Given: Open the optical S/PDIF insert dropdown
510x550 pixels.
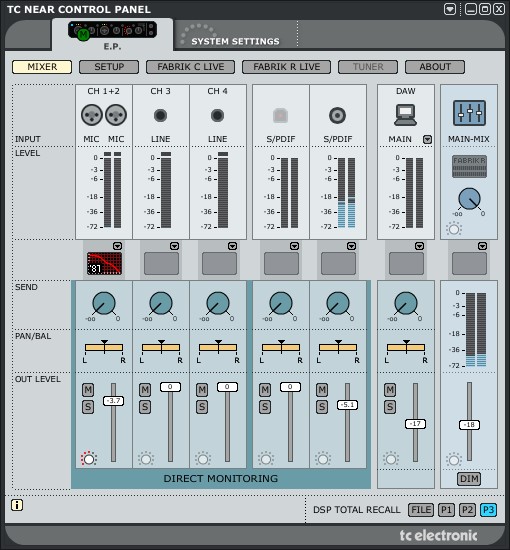Looking at the screenshot, I should 294,246.
